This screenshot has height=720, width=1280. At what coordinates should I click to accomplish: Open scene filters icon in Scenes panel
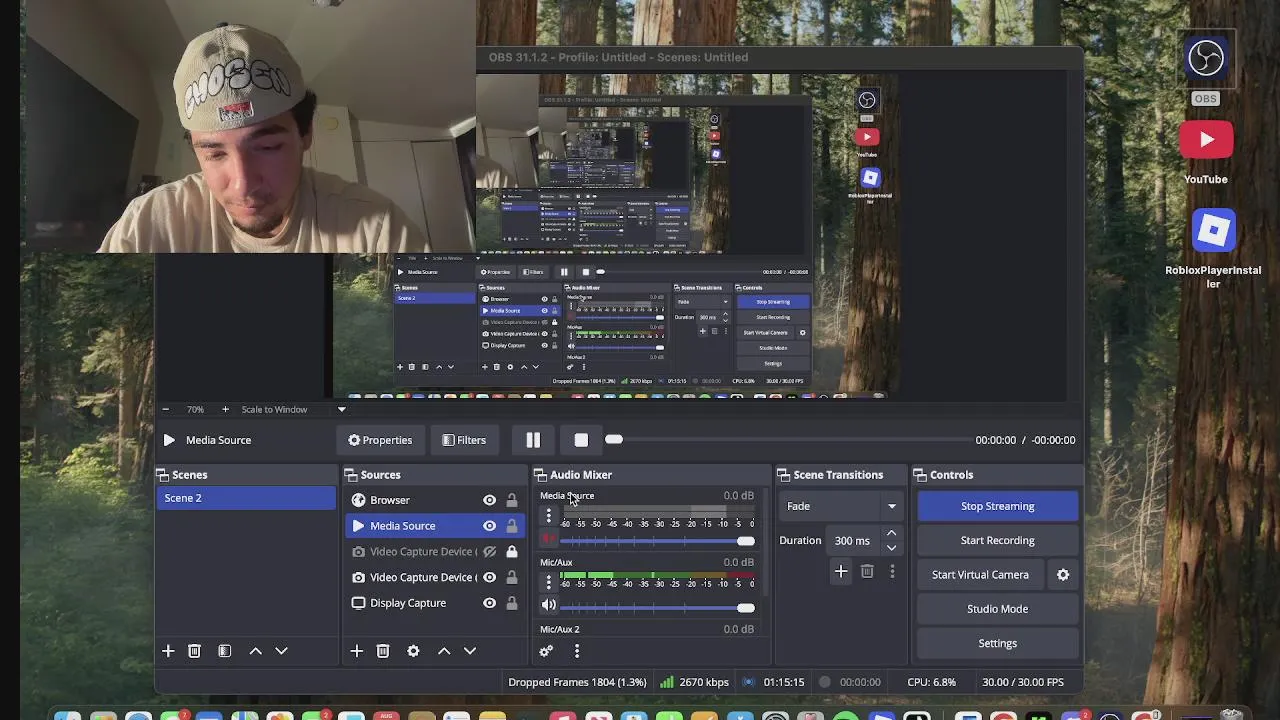225,651
